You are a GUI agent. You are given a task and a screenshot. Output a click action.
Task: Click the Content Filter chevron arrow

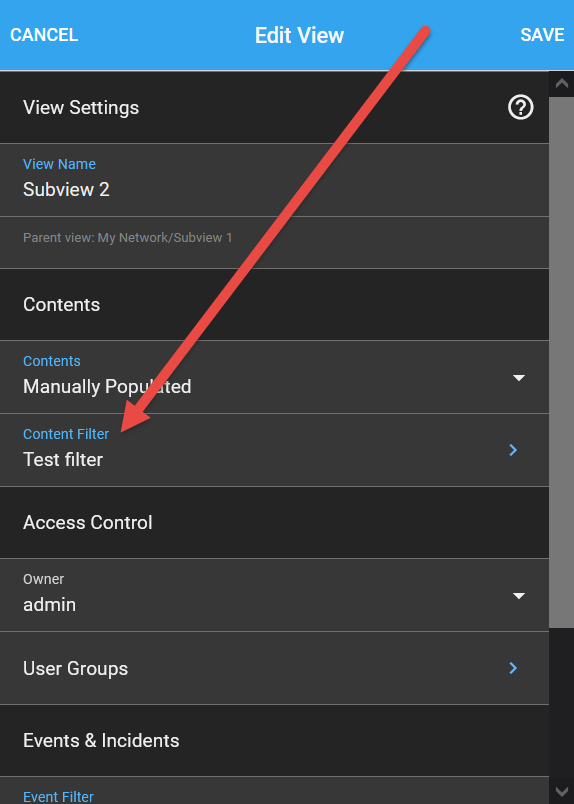(x=513, y=450)
